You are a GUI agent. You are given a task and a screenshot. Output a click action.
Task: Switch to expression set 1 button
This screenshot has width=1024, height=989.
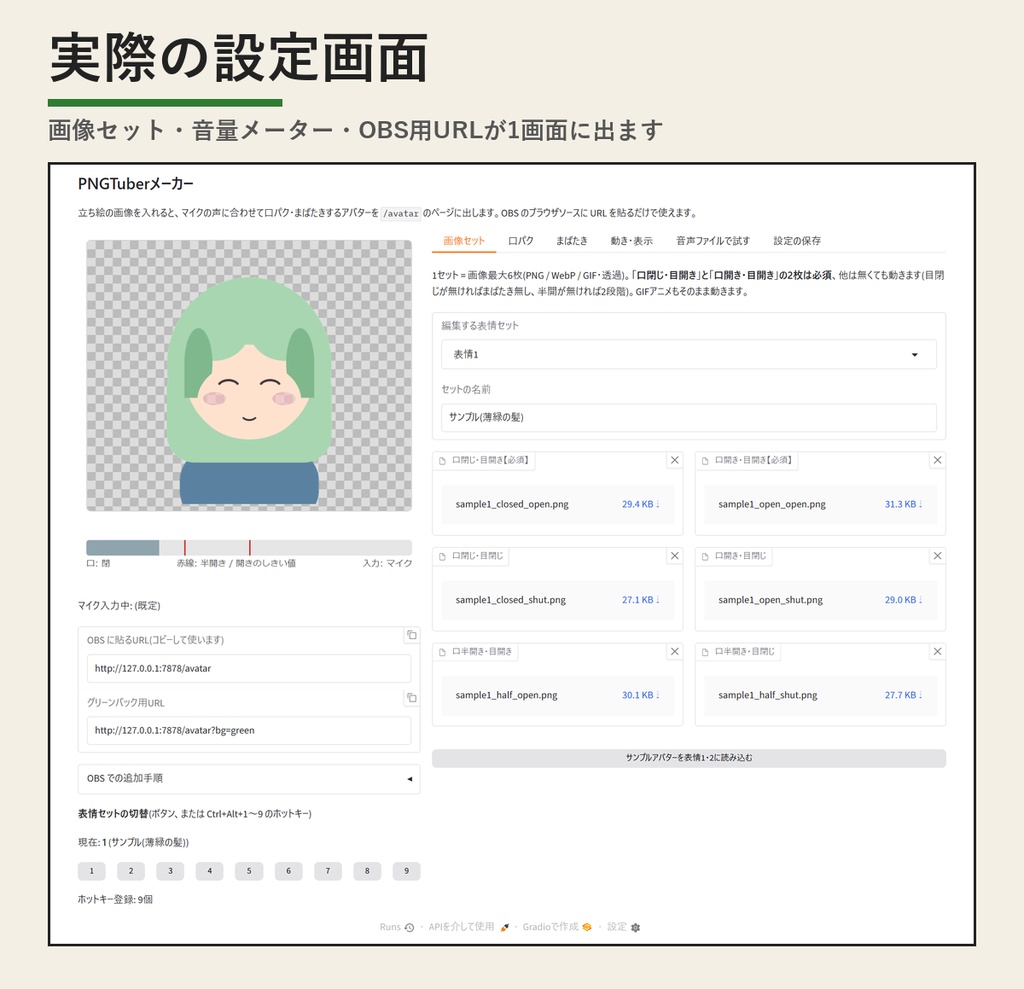pos(91,871)
